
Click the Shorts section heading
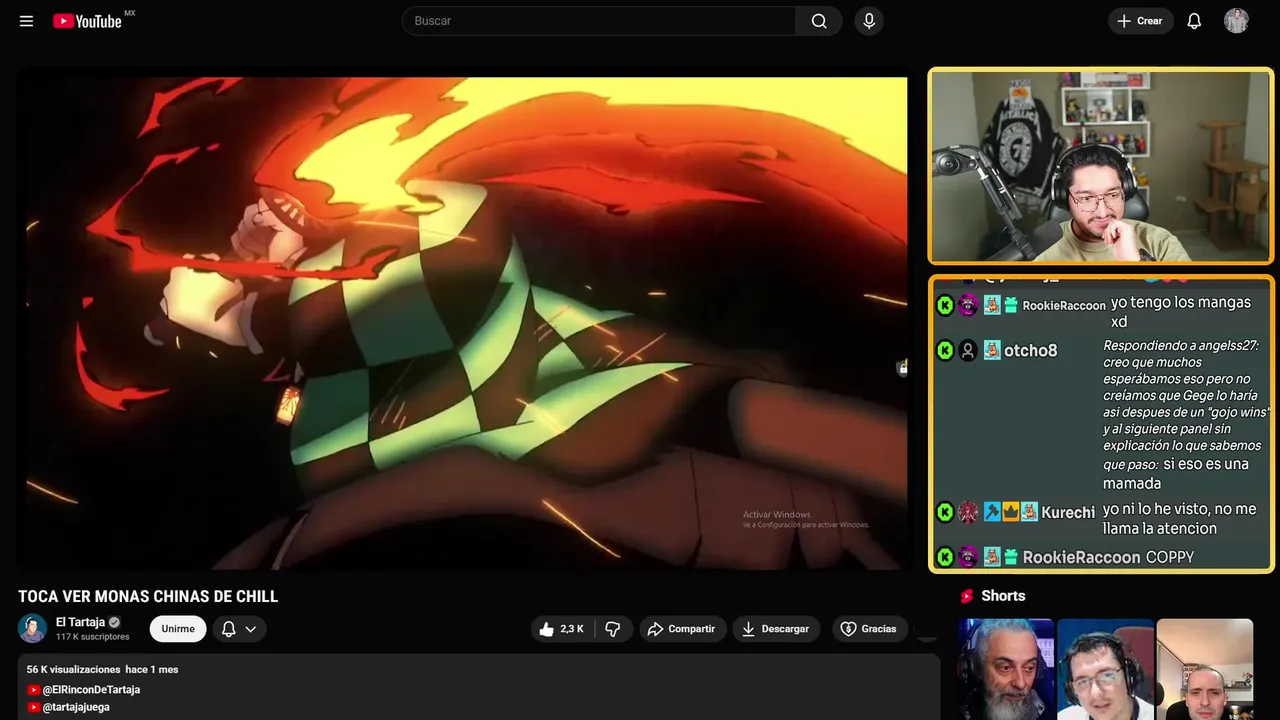coord(1003,596)
